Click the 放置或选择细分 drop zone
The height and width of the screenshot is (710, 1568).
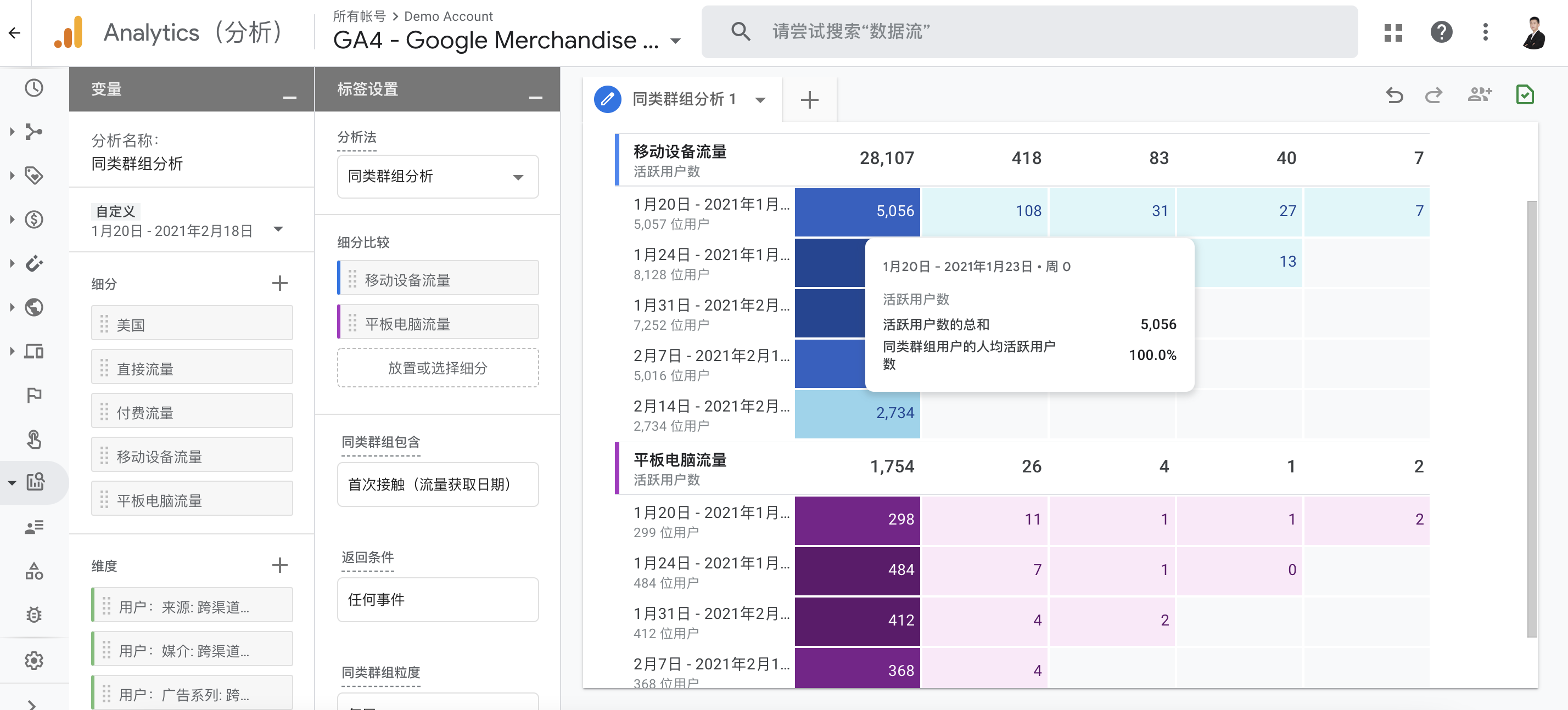(x=438, y=368)
